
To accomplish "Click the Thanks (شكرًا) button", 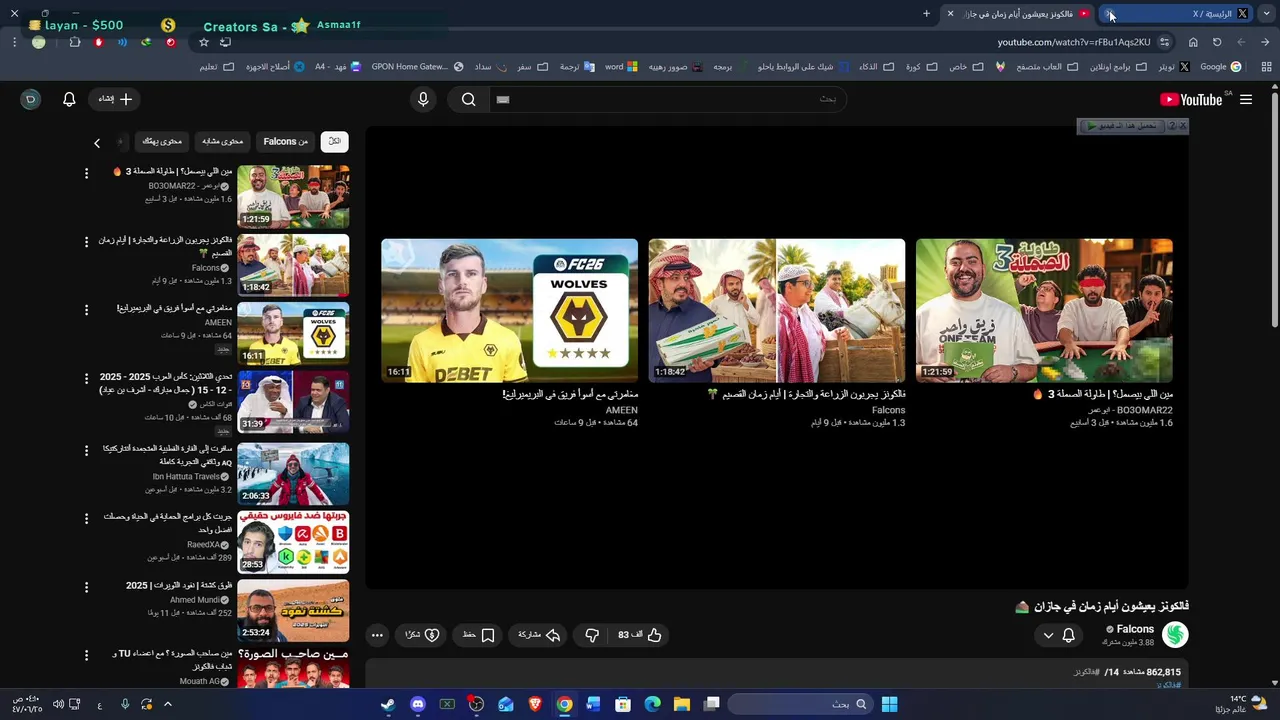I will tap(422, 635).
